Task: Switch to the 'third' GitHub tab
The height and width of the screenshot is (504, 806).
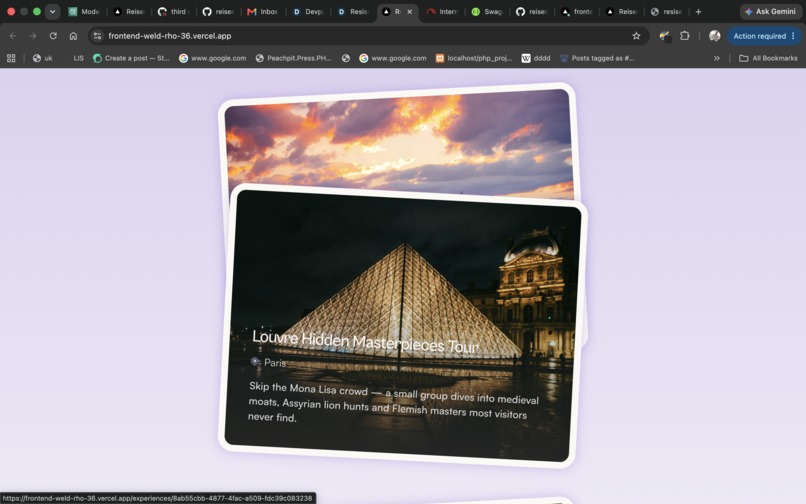Action: click(173, 11)
